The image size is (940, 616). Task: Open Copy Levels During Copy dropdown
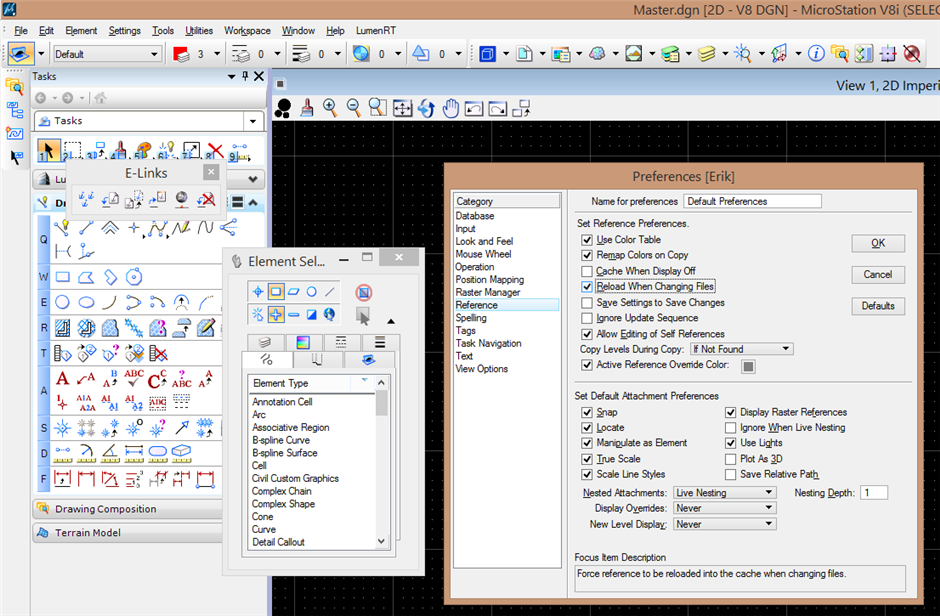(x=741, y=349)
